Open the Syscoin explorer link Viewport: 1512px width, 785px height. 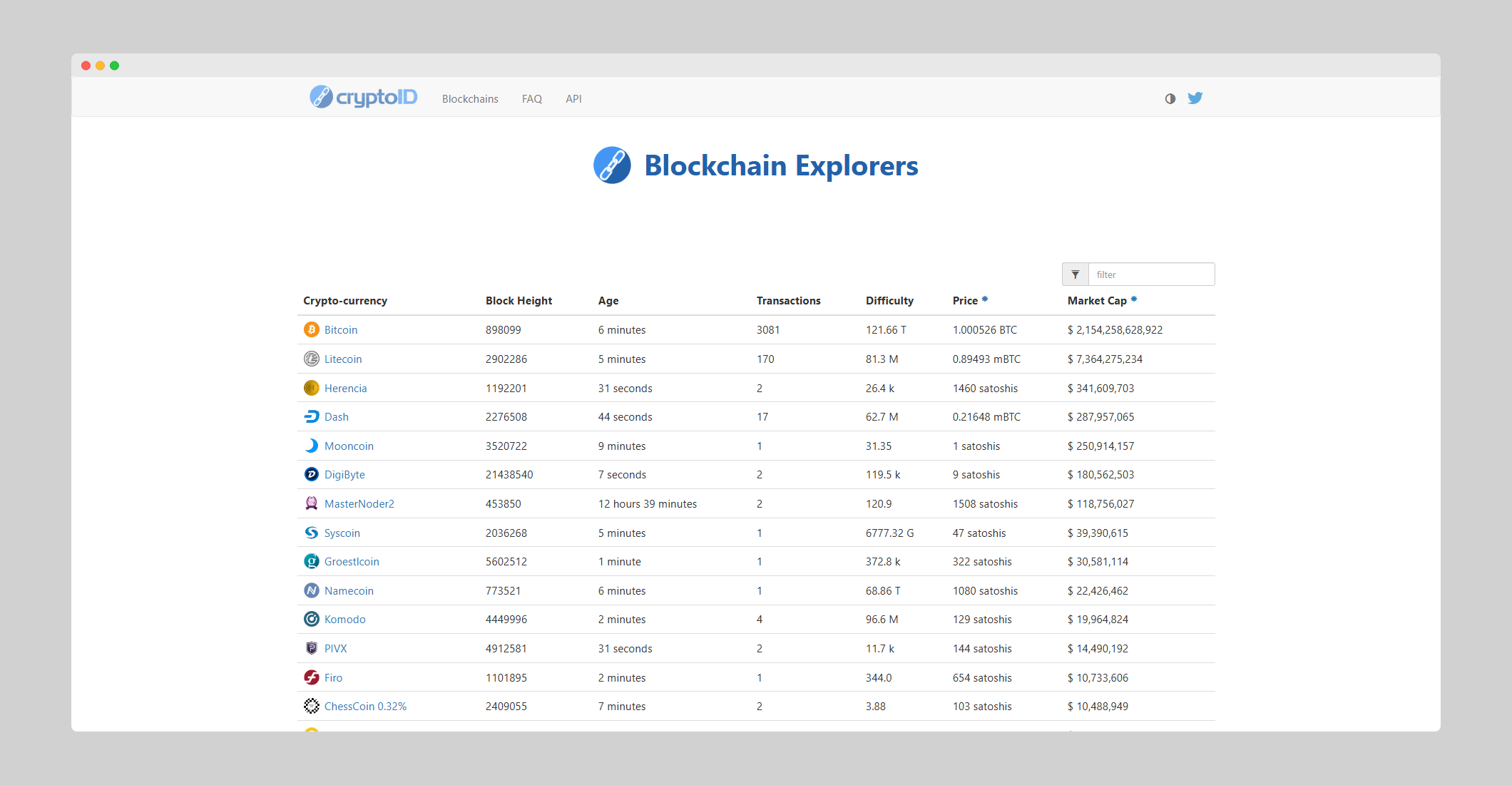click(x=342, y=533)
